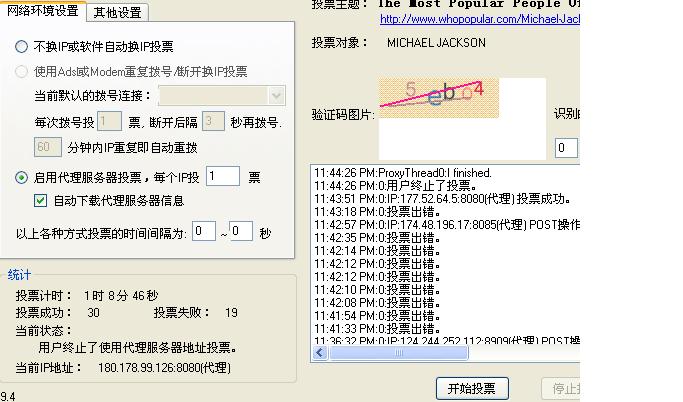This screenshot has width=683, height=402.
Task: Focus the 每个IP投 votes per IP field
Action: point(223,177)
